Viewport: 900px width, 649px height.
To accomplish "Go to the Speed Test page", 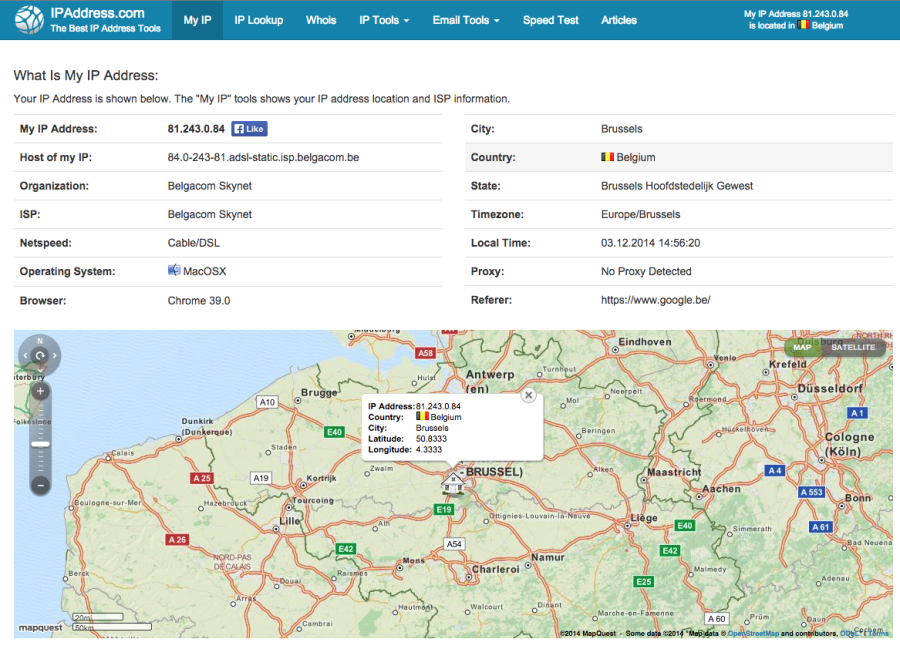I will tap(550, 19).
